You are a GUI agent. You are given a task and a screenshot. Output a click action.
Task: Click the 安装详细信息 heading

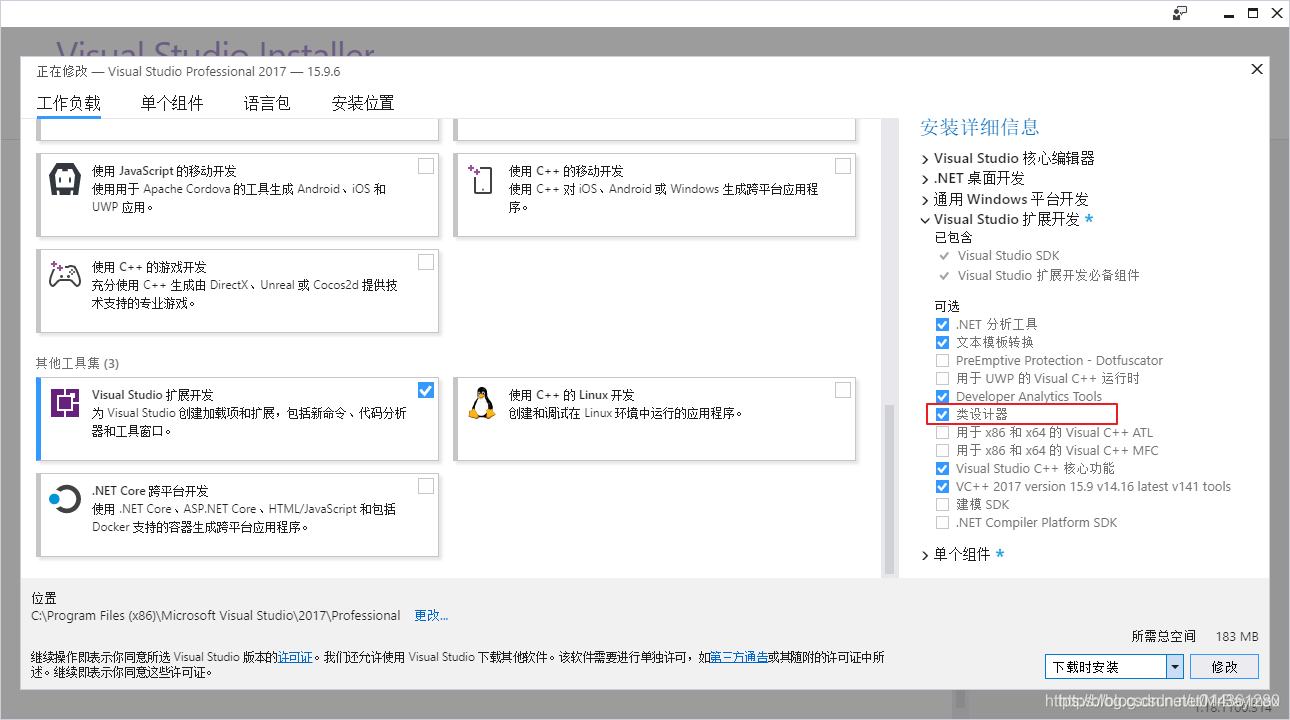(x=980, y=127)
